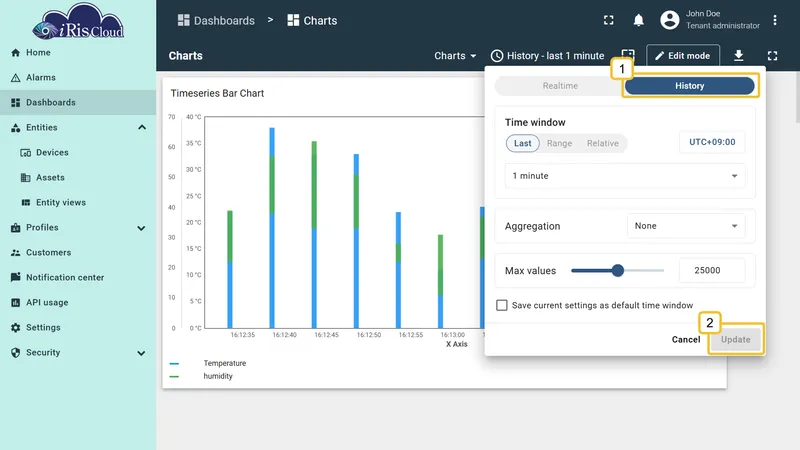Click the Profiles badge icon
The image size is (800, 450).
coord(15,228)
